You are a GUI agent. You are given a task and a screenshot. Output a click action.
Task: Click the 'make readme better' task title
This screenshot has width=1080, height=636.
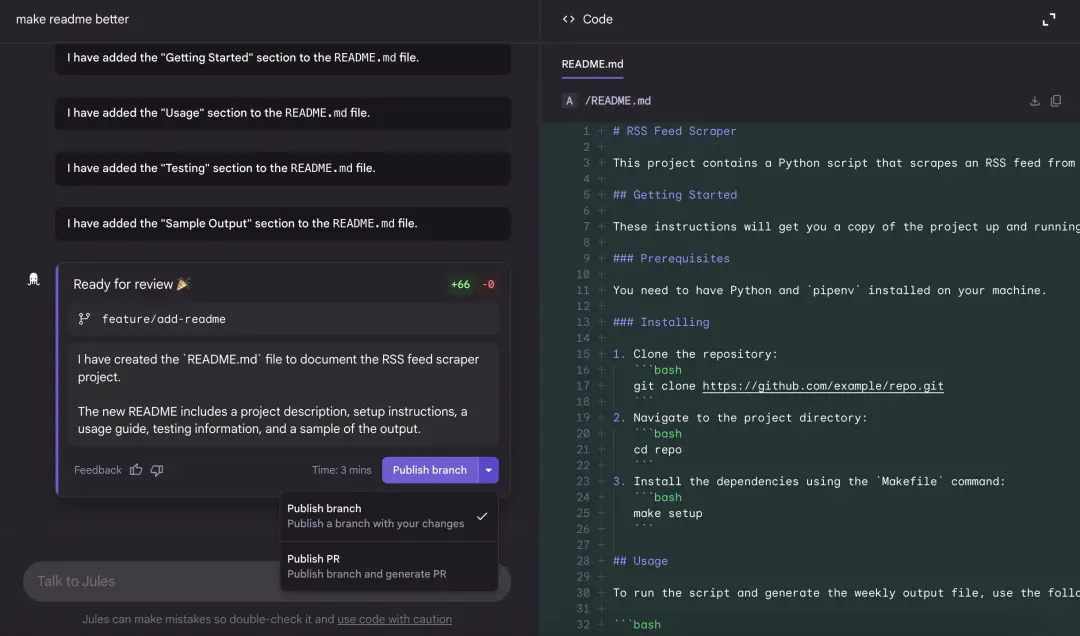(x=72, y=19)
